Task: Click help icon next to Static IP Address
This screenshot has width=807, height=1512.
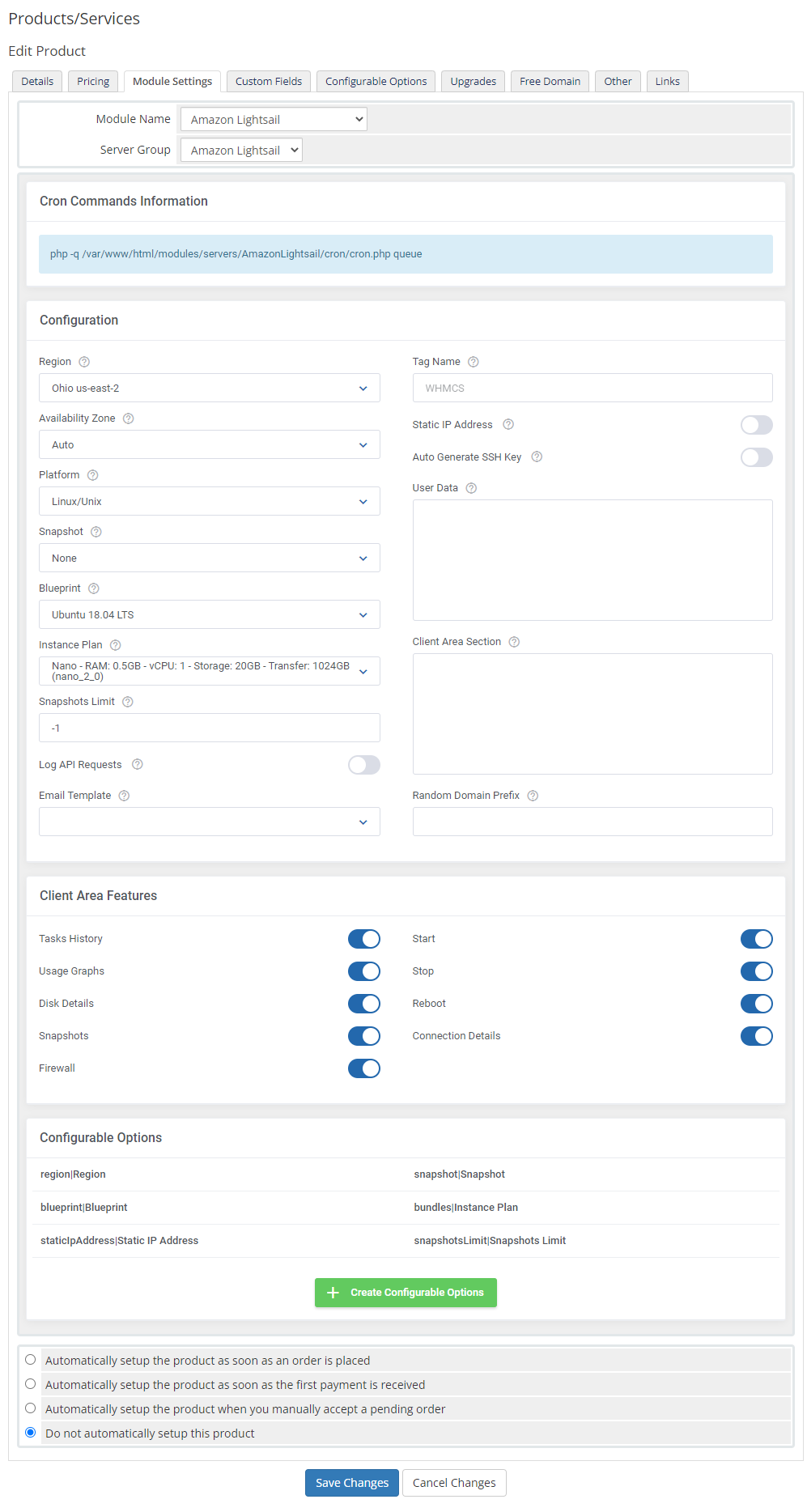Action: (508, 424)
